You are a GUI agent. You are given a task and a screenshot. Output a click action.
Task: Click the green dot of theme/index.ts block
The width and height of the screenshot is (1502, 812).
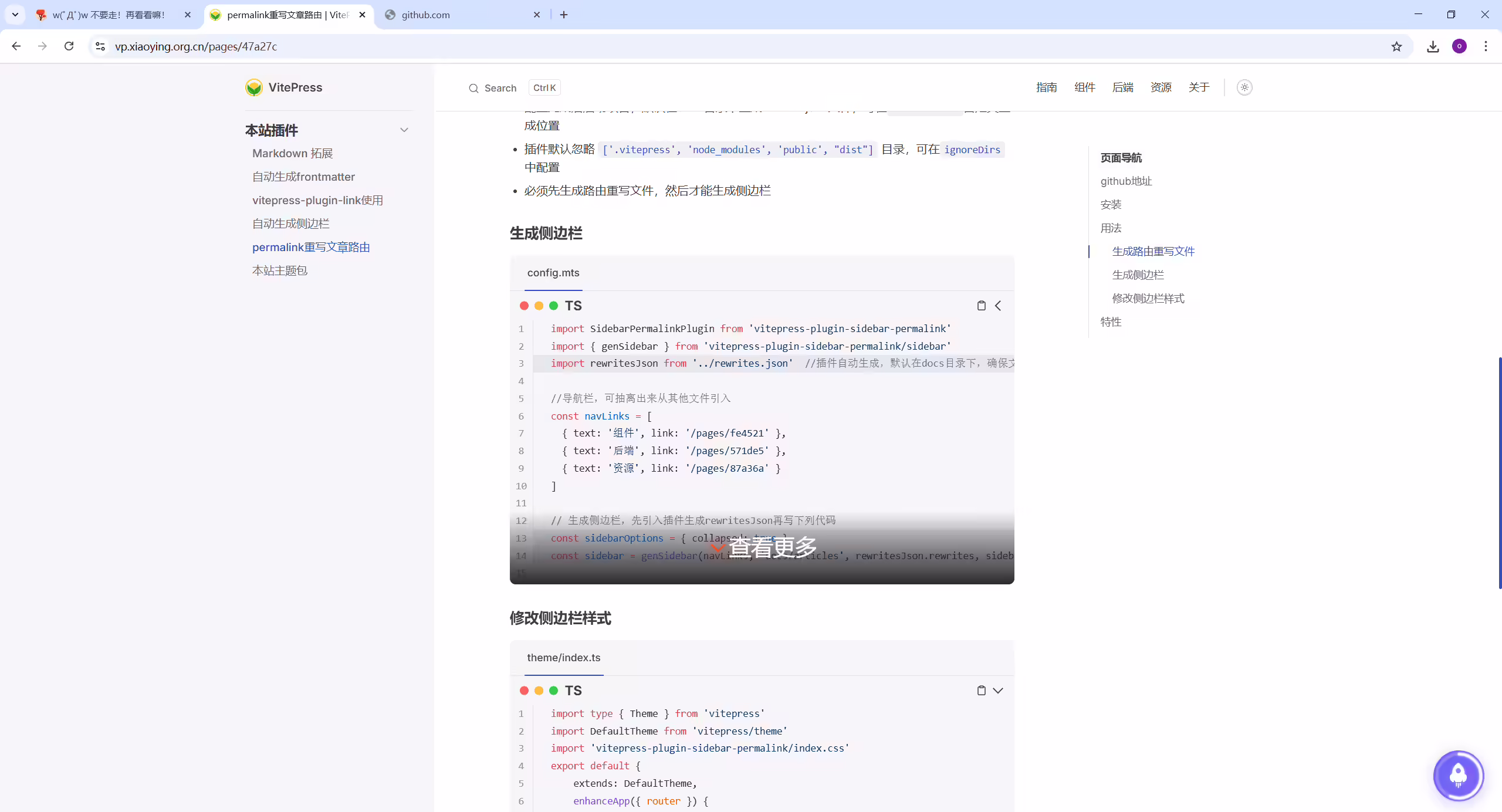[x=553, y=691]
